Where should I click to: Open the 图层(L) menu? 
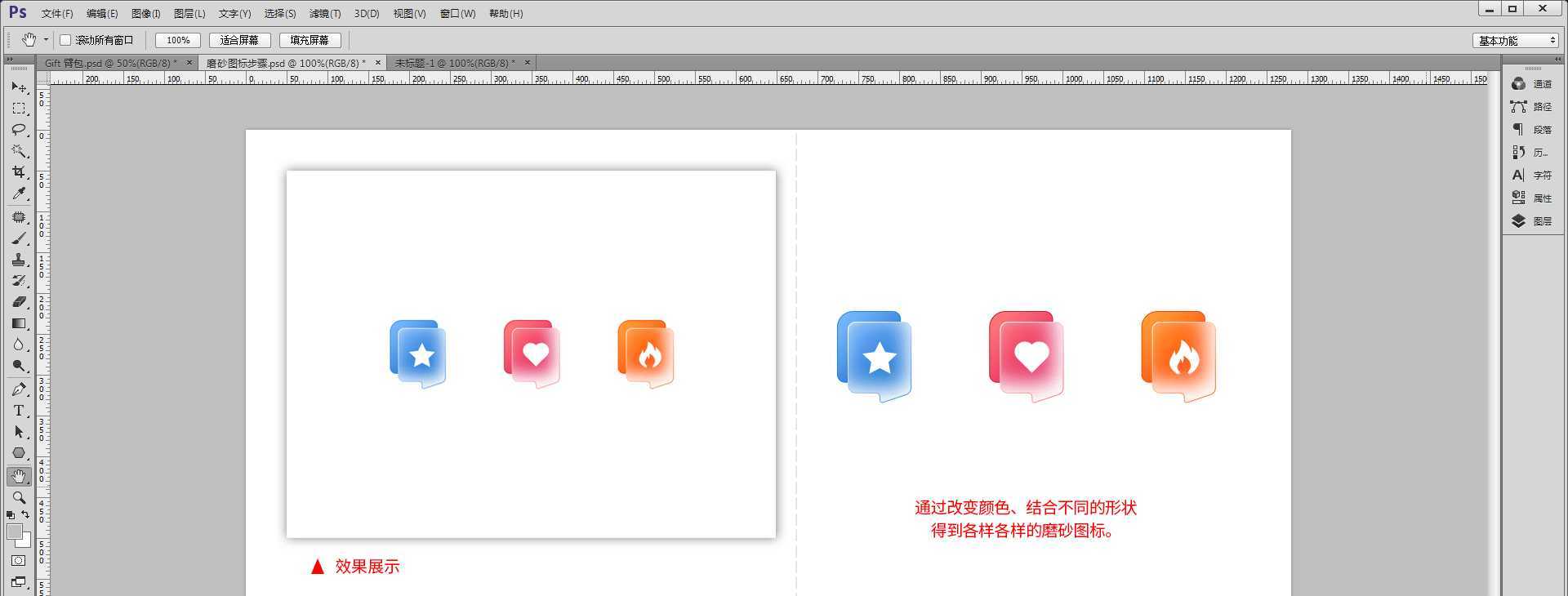(x=189, y=14)
